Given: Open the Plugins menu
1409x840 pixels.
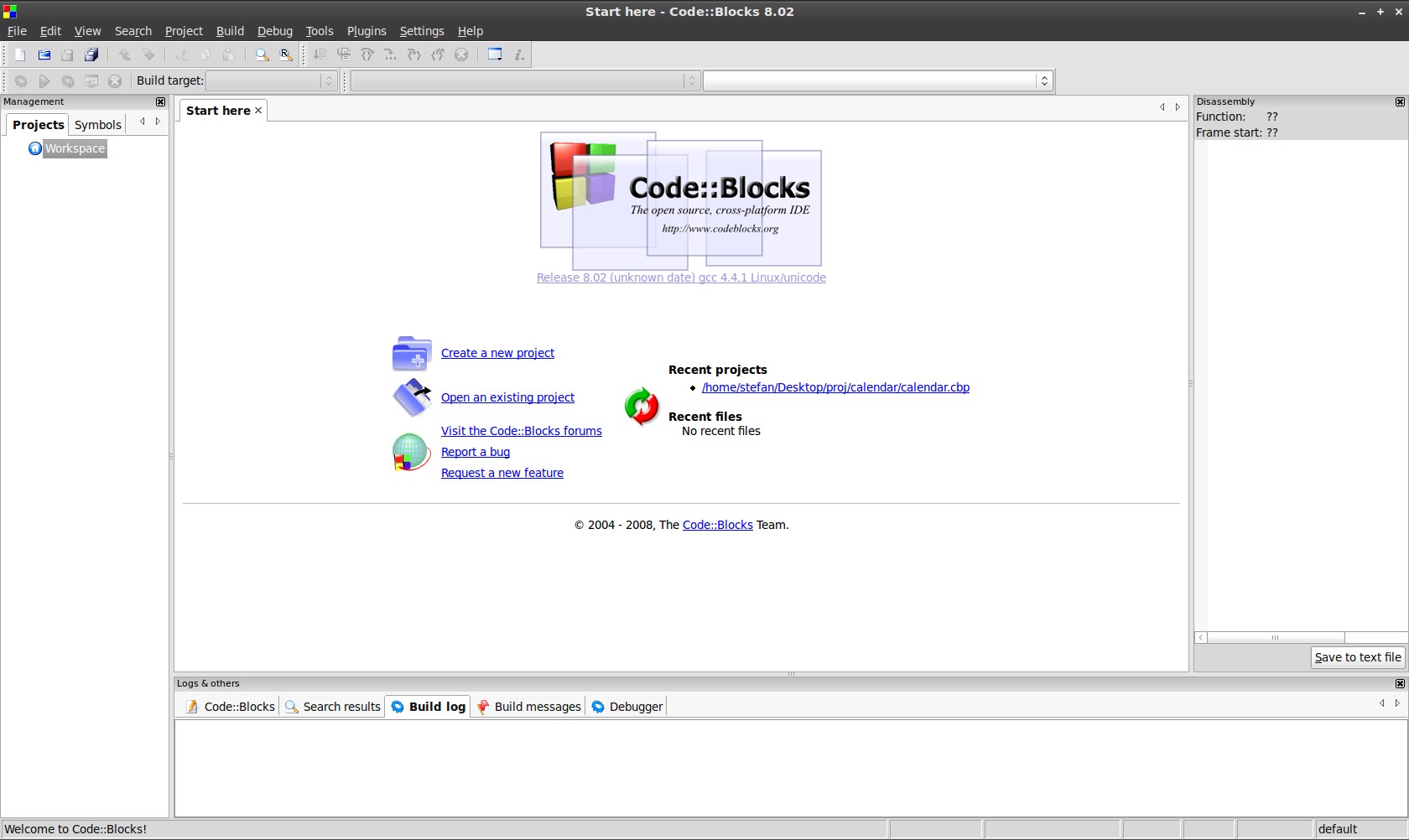Looking at the screenshot, I should (367, 31).
